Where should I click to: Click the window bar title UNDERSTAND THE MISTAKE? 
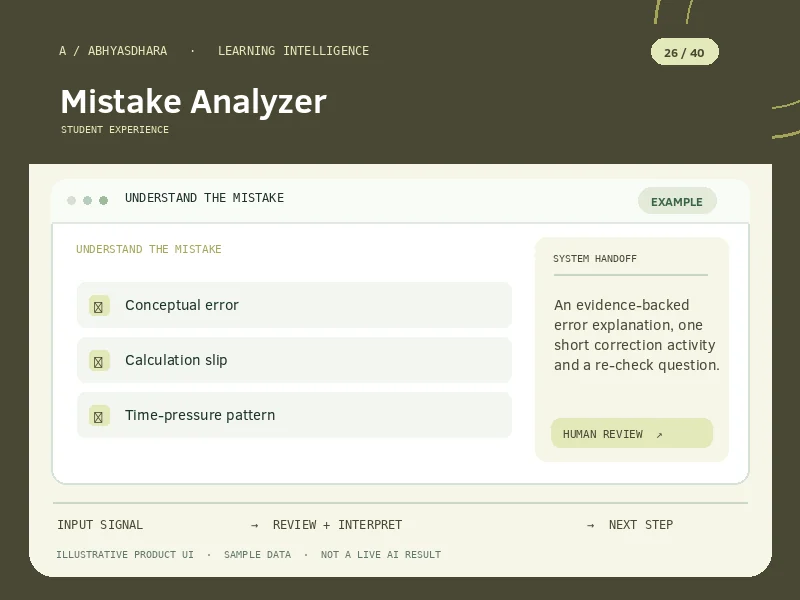click(x=204, y=198)
